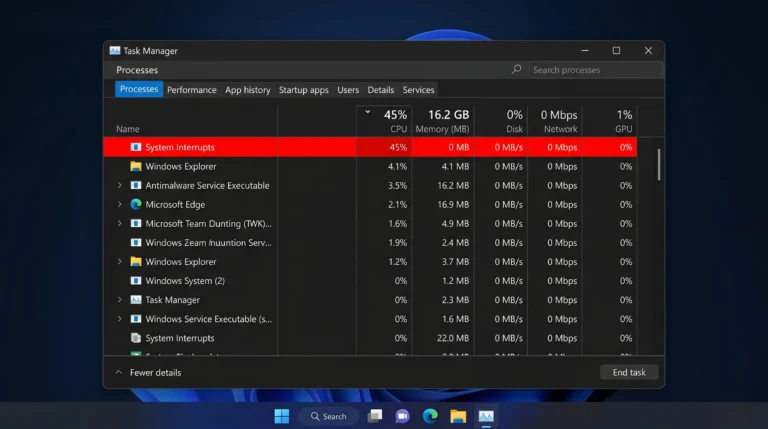Click the Antimalware Service Executable icon
The image size is (768, 429).
point(136,185)
